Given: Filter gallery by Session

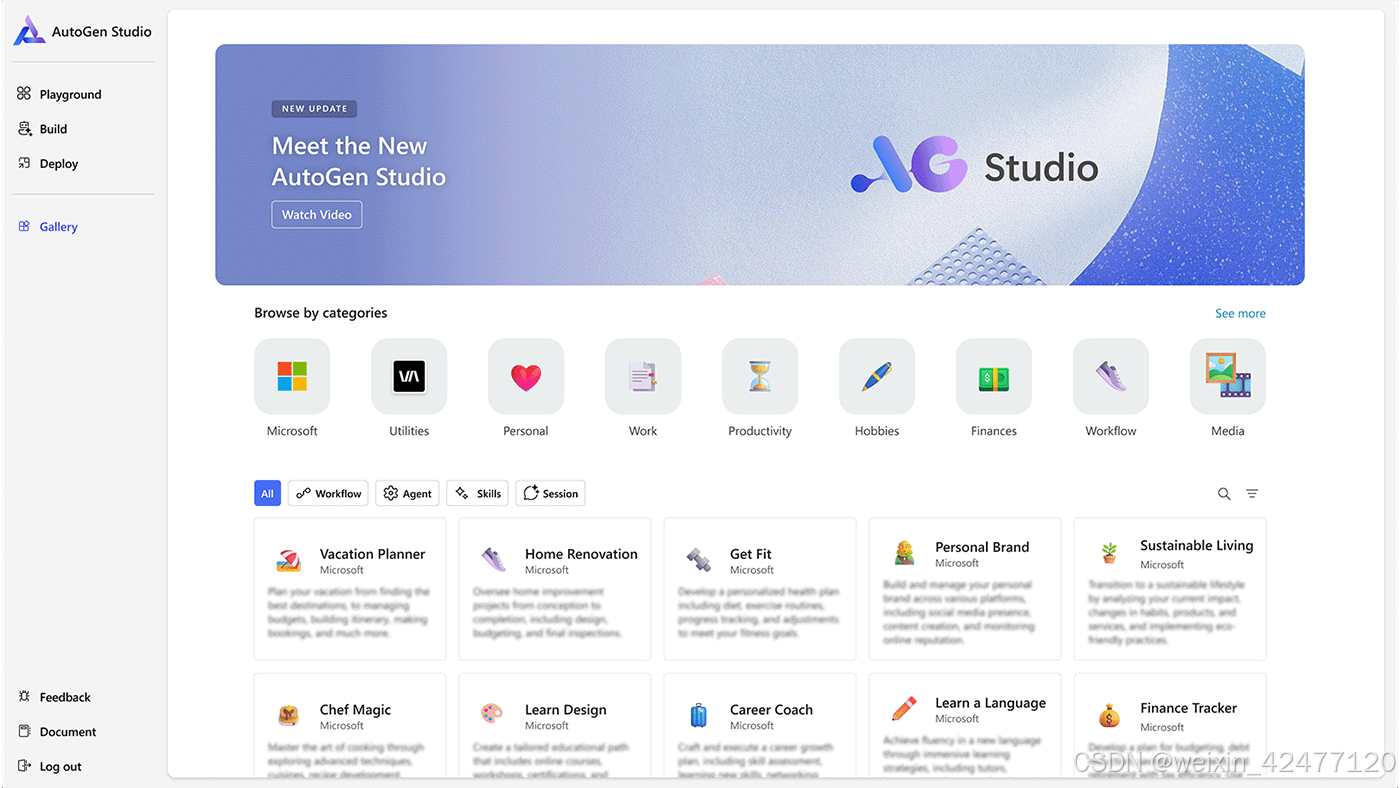Looking at the screenshot, I should click(550, 493).
